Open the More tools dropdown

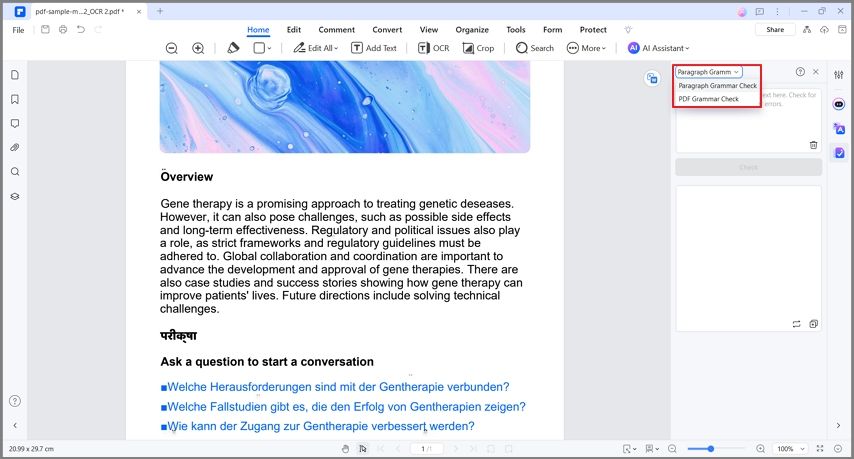click(x=586, y=48)
